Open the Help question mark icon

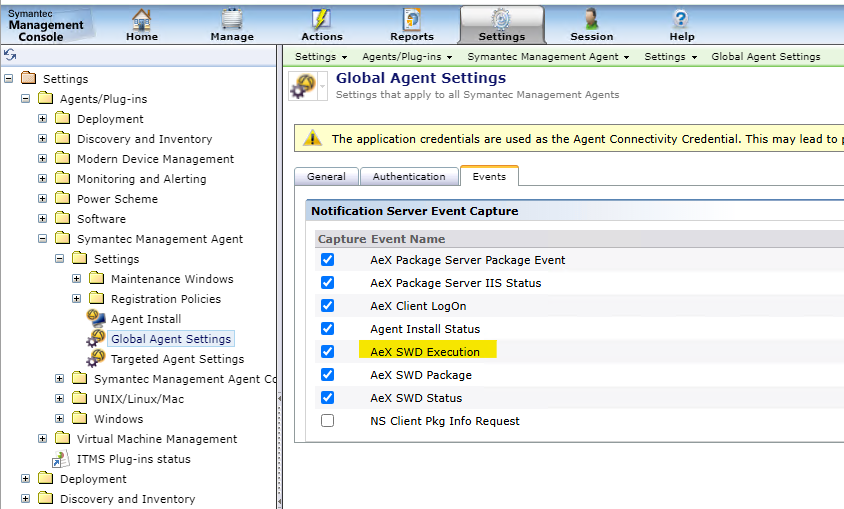click(x=681, y=18)
